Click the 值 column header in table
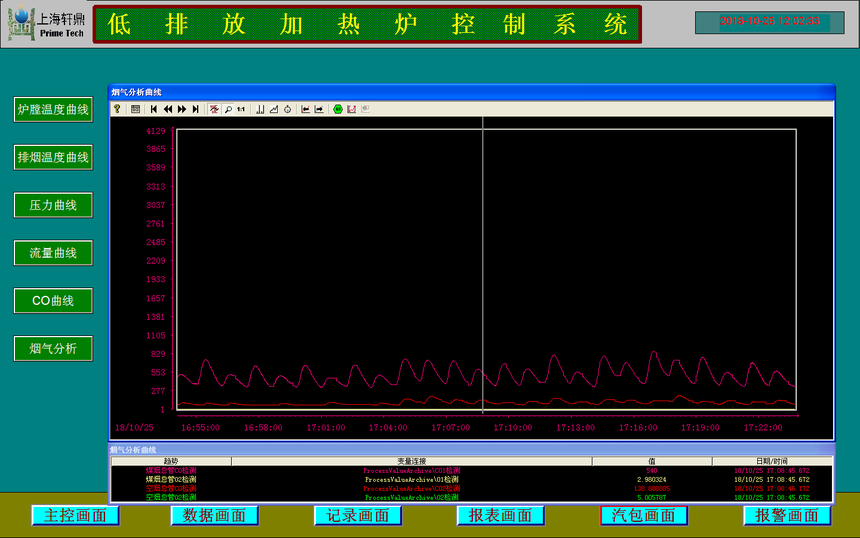860x538 pixels. point(651,461)
